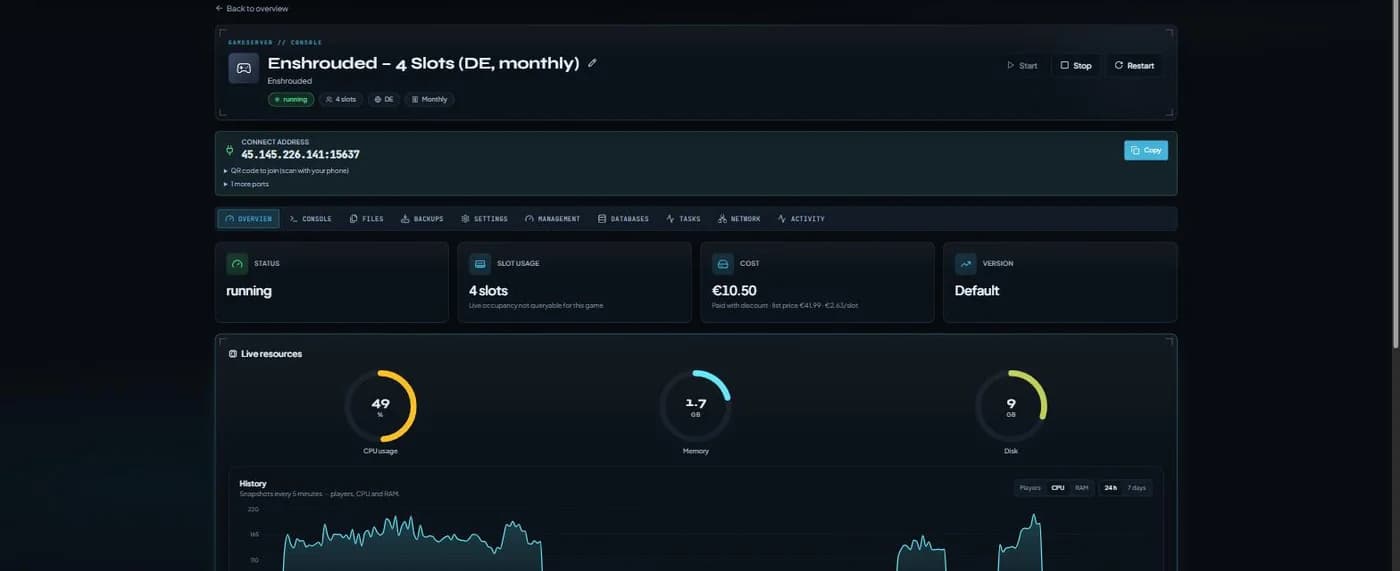This screenshot has height=571, width=1400.
Task: Set history range to 7 days
Action: 1137,488
